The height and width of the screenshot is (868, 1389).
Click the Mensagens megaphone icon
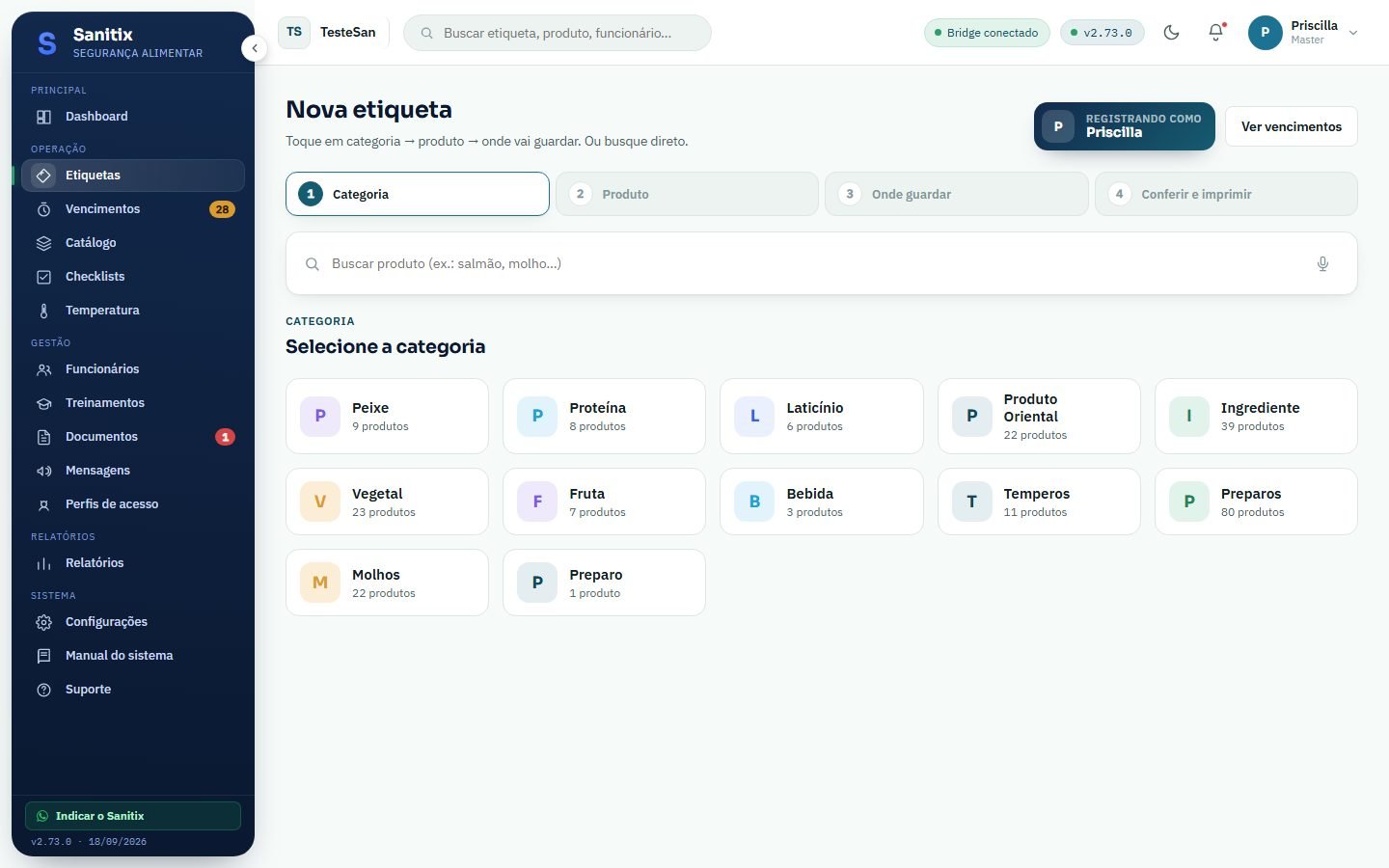coord(43,471)
